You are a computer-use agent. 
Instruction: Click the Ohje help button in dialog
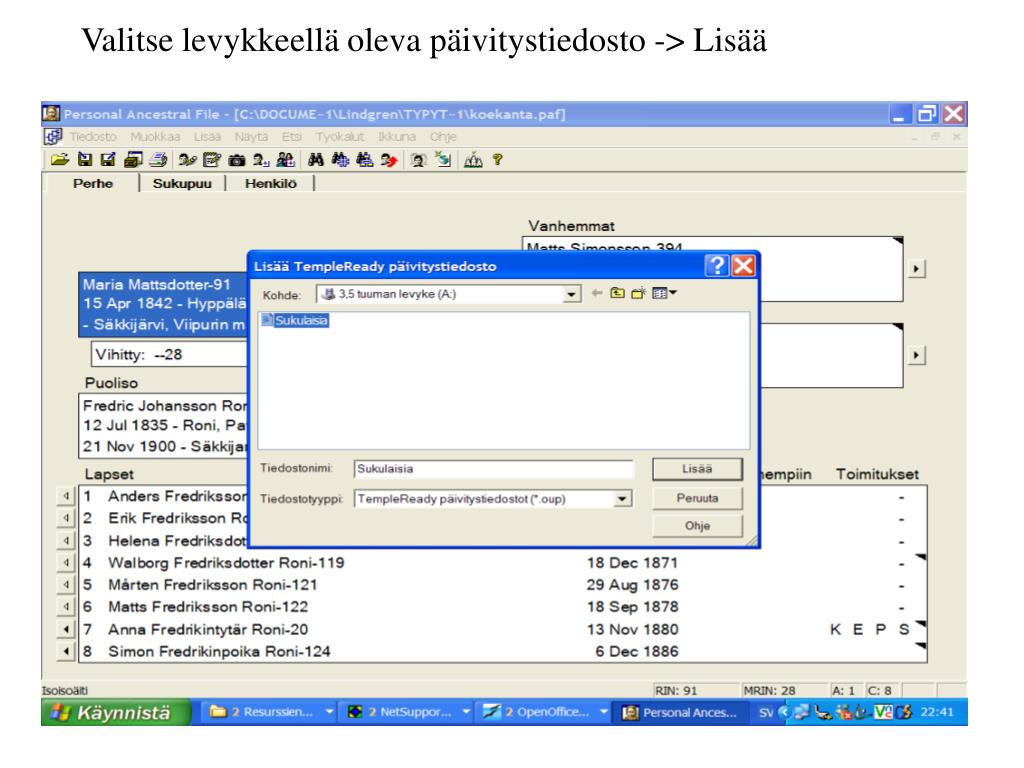pos(697,526)
